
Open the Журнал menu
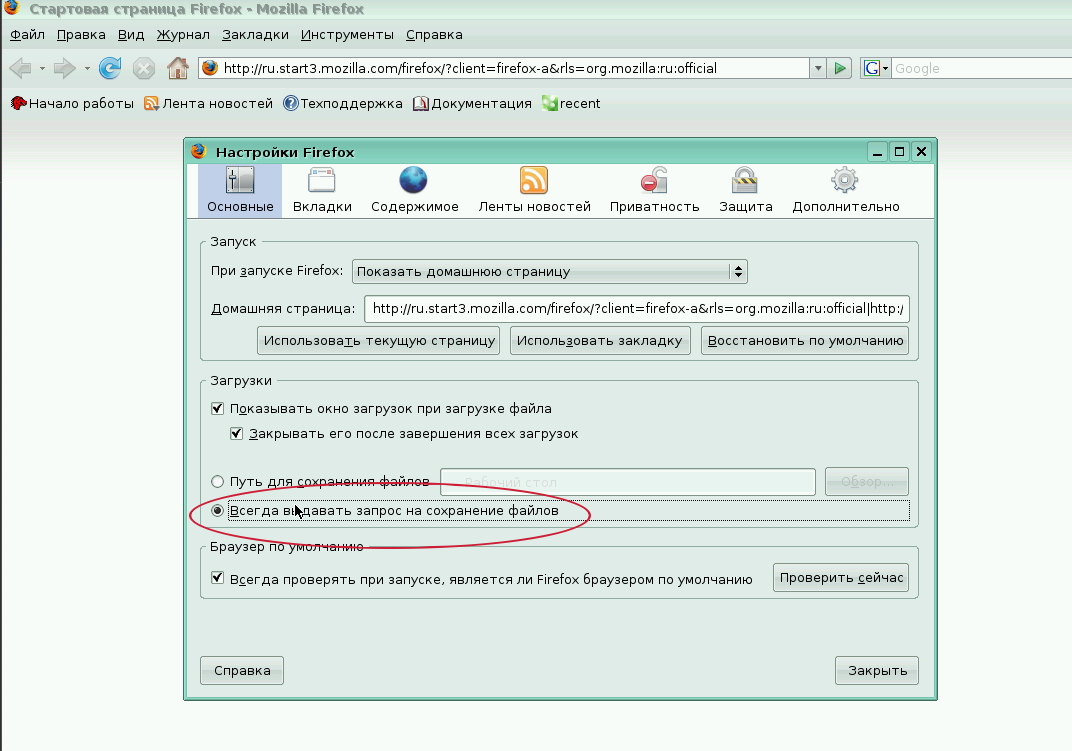(183, 35)
